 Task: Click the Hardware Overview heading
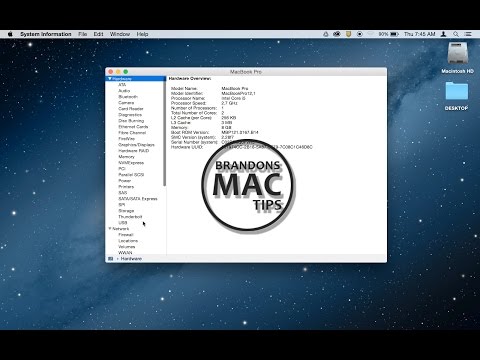click(190, 79)
